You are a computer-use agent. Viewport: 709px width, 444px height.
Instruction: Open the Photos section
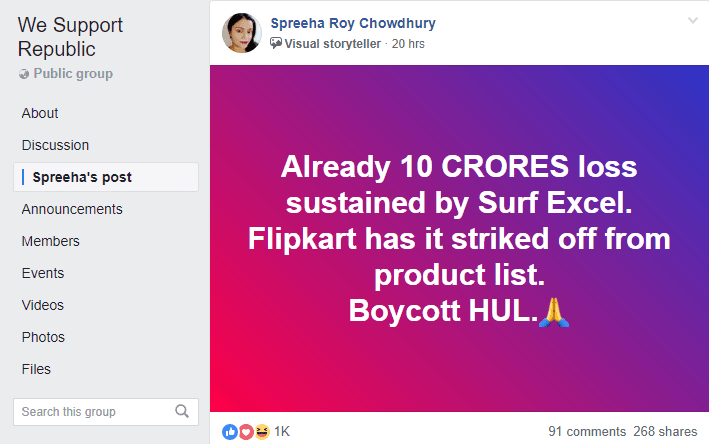tap(43, 337)
